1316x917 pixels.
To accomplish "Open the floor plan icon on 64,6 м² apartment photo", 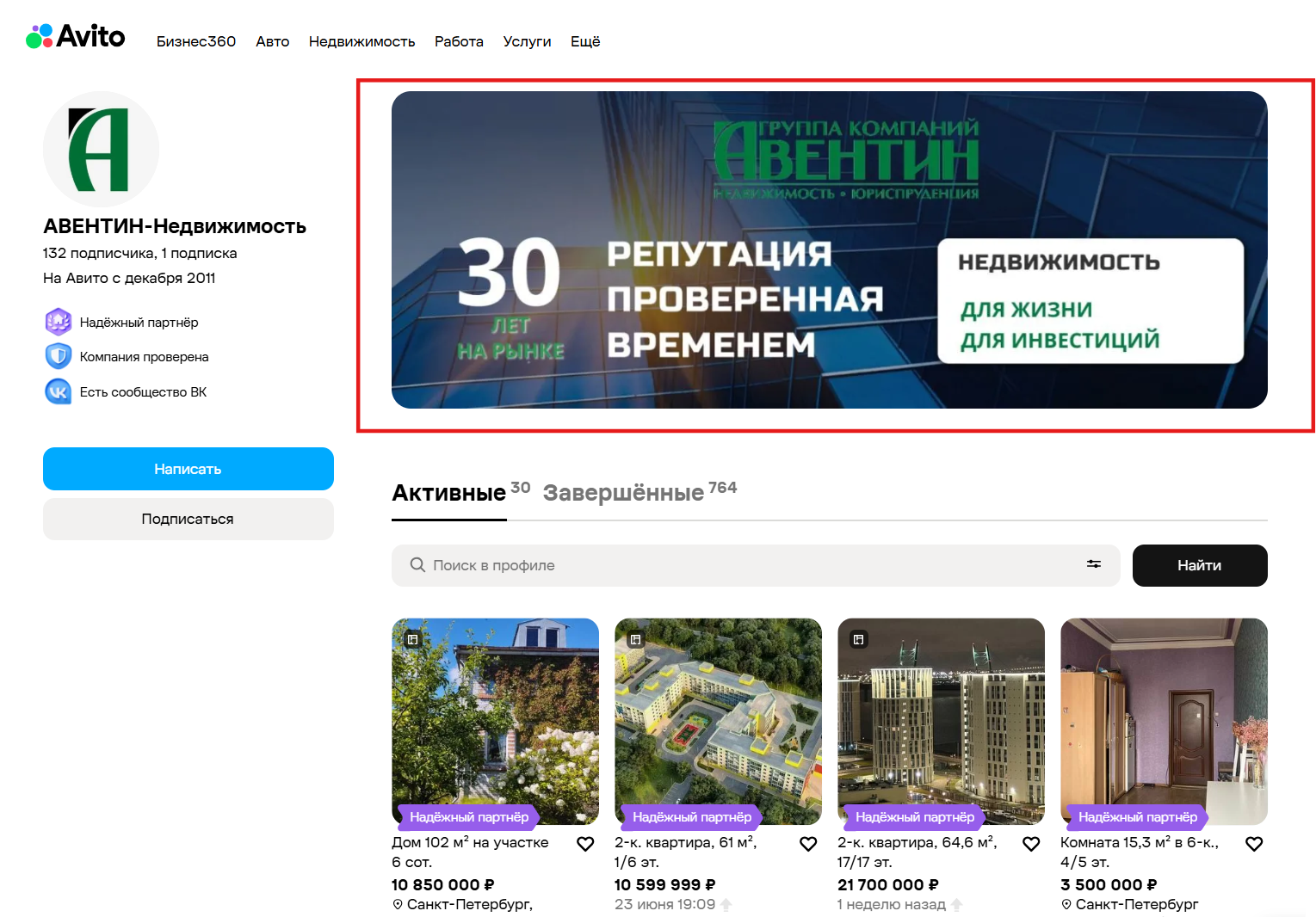I will tap(858, 639).
